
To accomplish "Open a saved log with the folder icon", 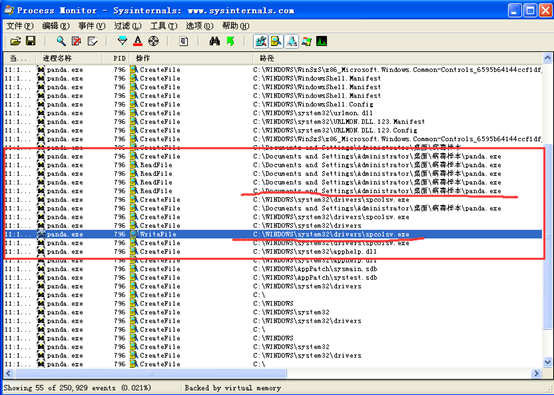I will 15,41.
